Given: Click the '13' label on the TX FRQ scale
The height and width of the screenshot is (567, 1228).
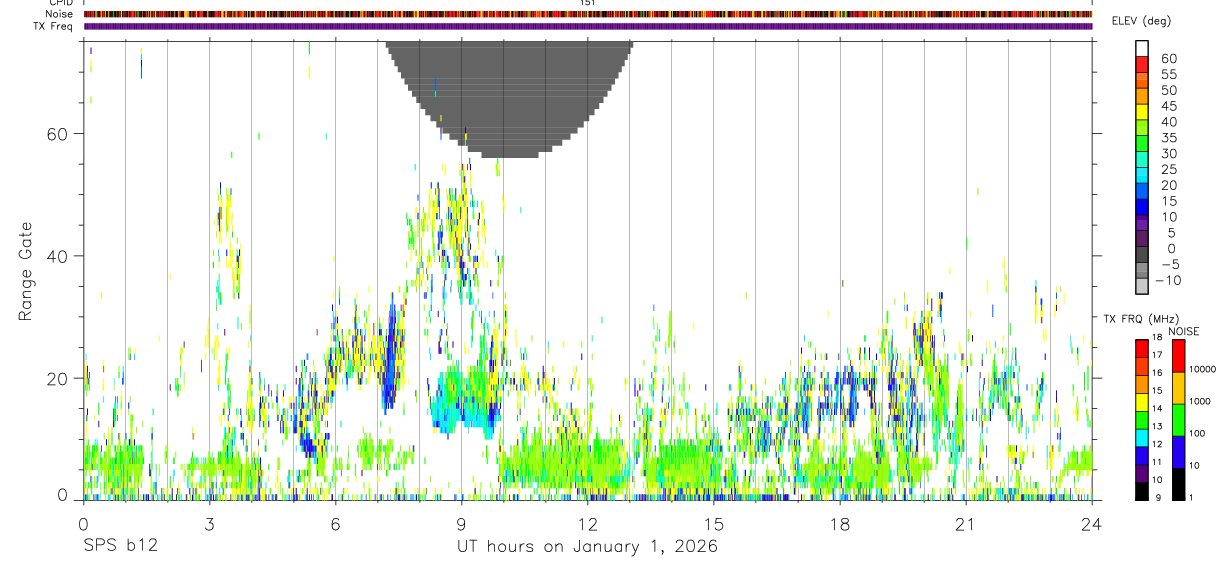Looking at the screenshot, I should 1157,427.
